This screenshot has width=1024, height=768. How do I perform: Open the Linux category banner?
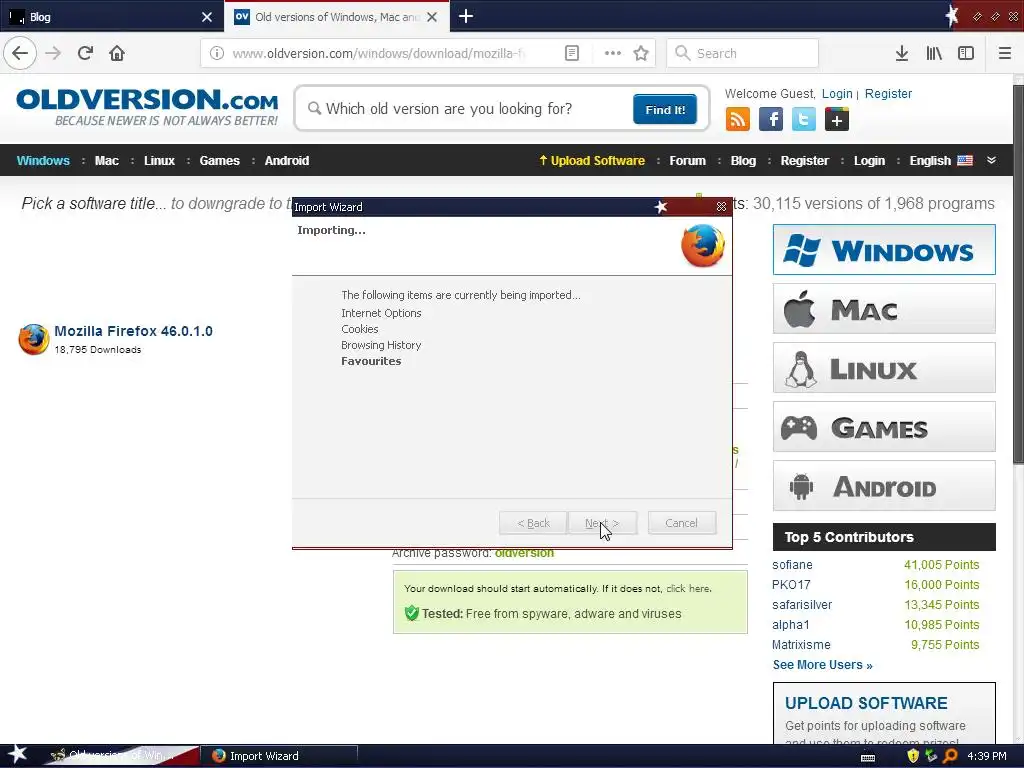884,368
